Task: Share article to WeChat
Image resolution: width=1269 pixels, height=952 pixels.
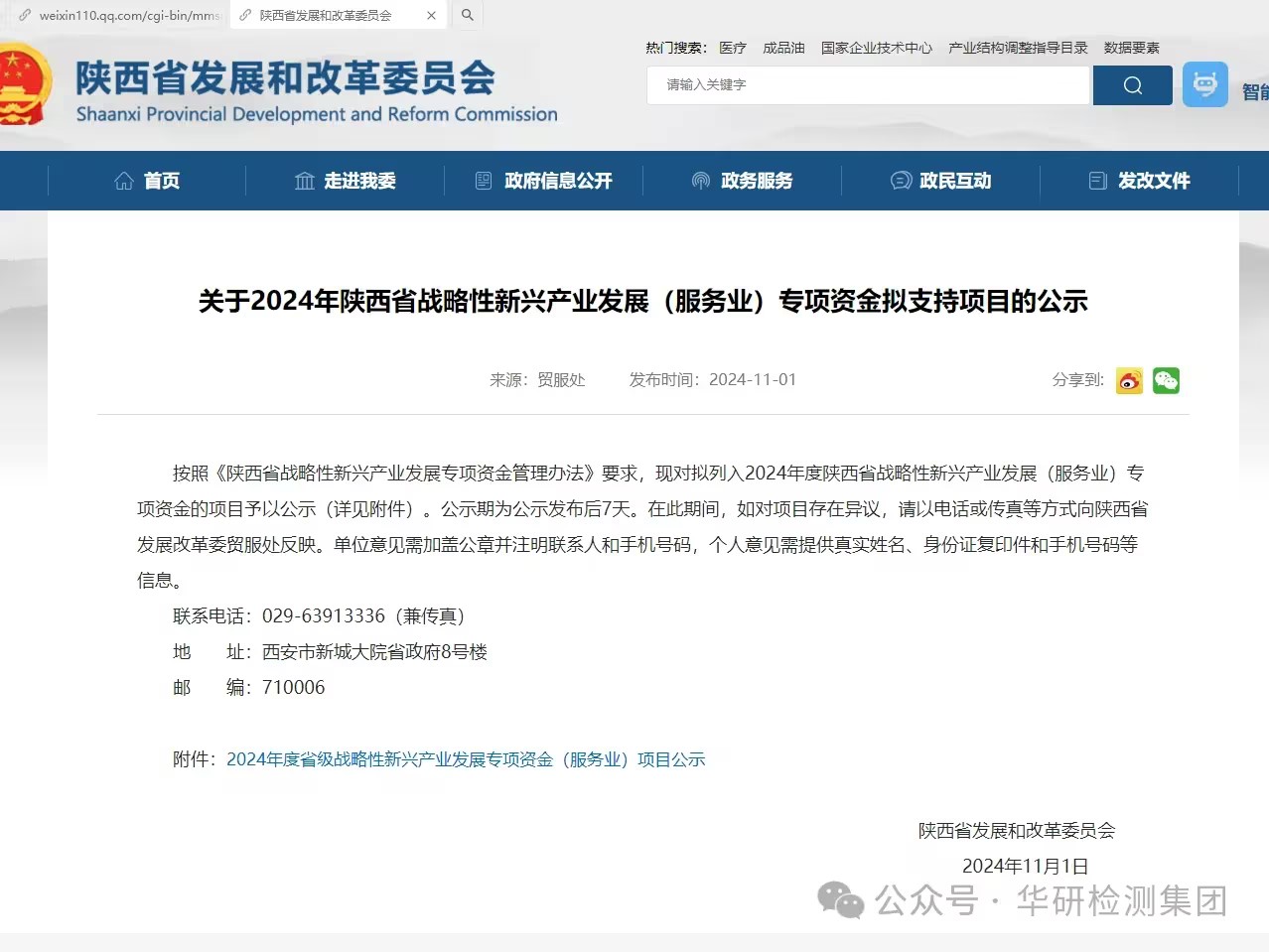Action: (1166, 380)
